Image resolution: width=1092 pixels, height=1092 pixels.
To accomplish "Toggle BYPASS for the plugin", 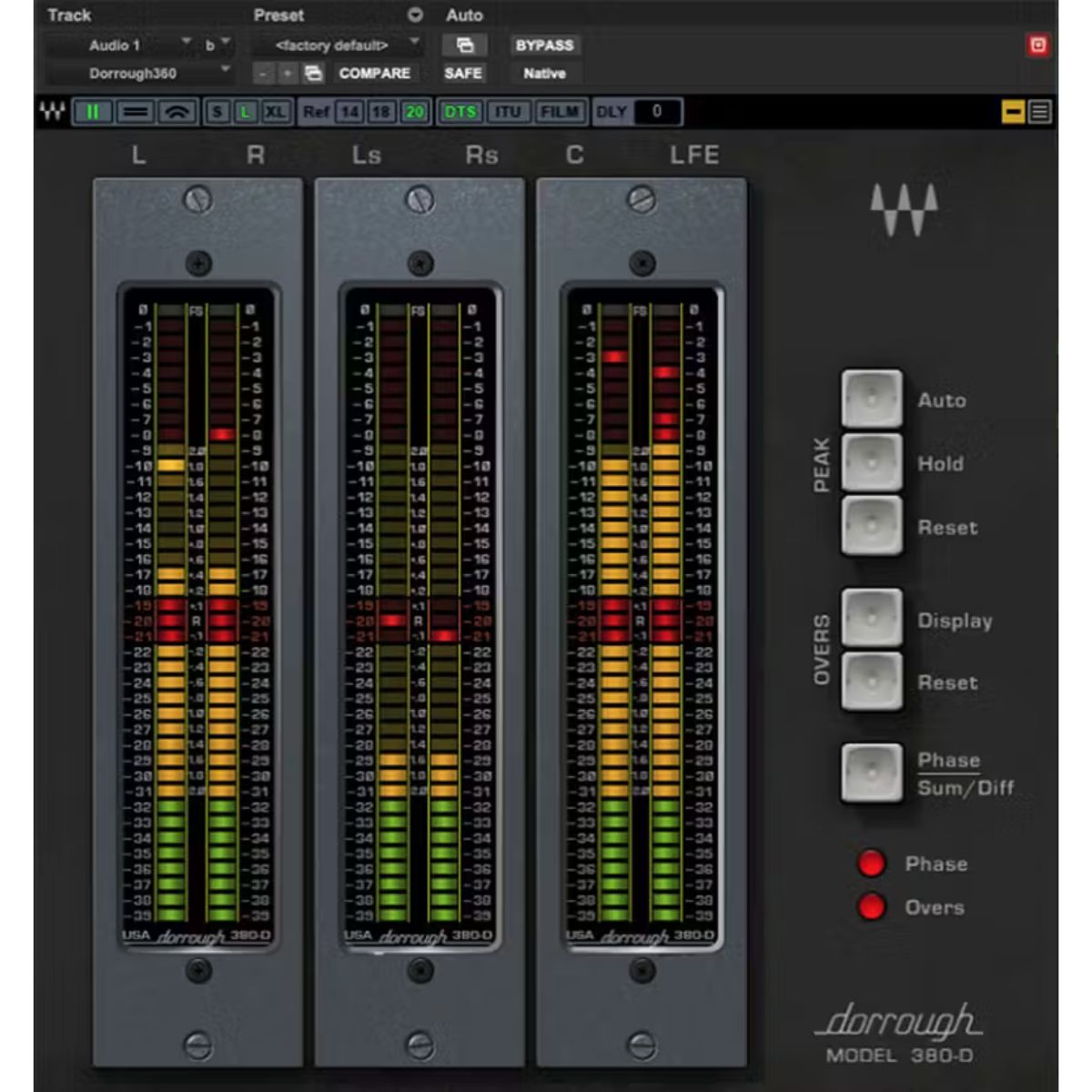I will click(x=542, y=45).
